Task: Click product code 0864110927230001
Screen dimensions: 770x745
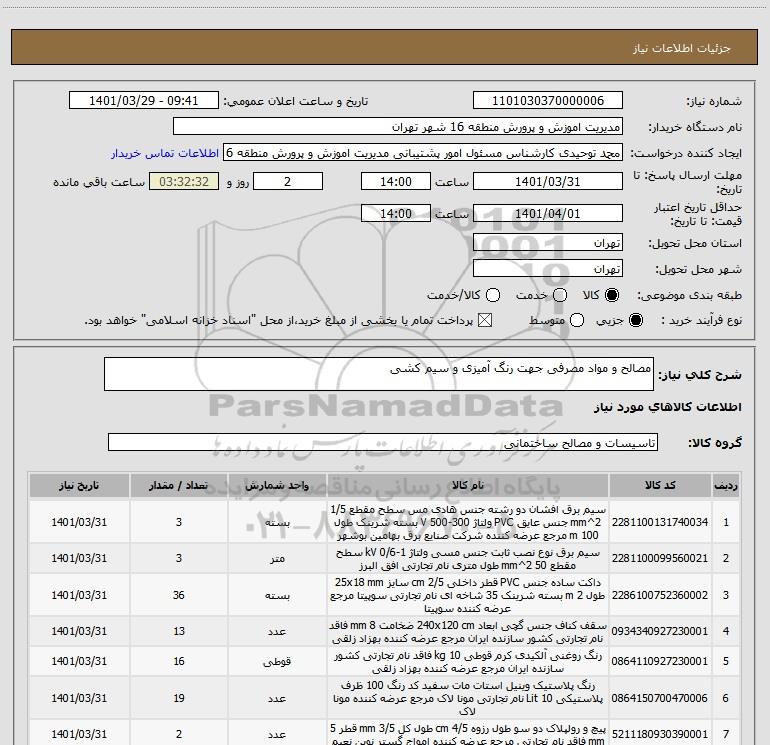Action: pyautogui.click(x=660, y=662)
